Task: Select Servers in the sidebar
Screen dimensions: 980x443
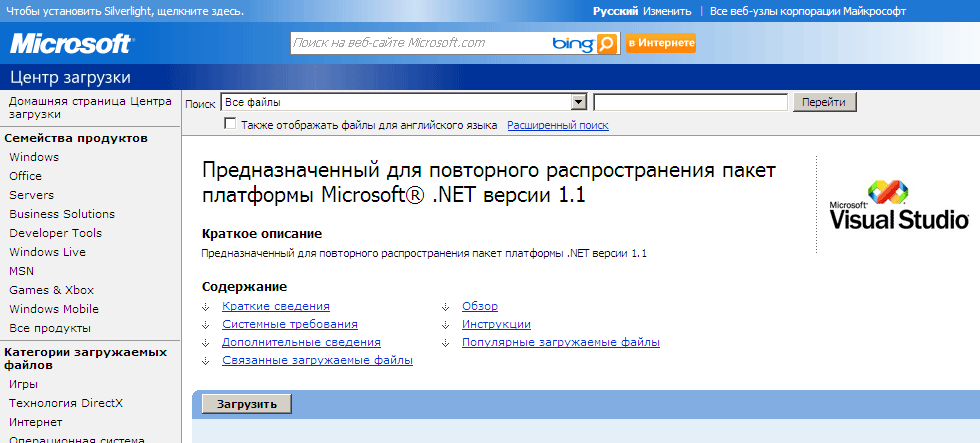Action: (x=31, y=195)
